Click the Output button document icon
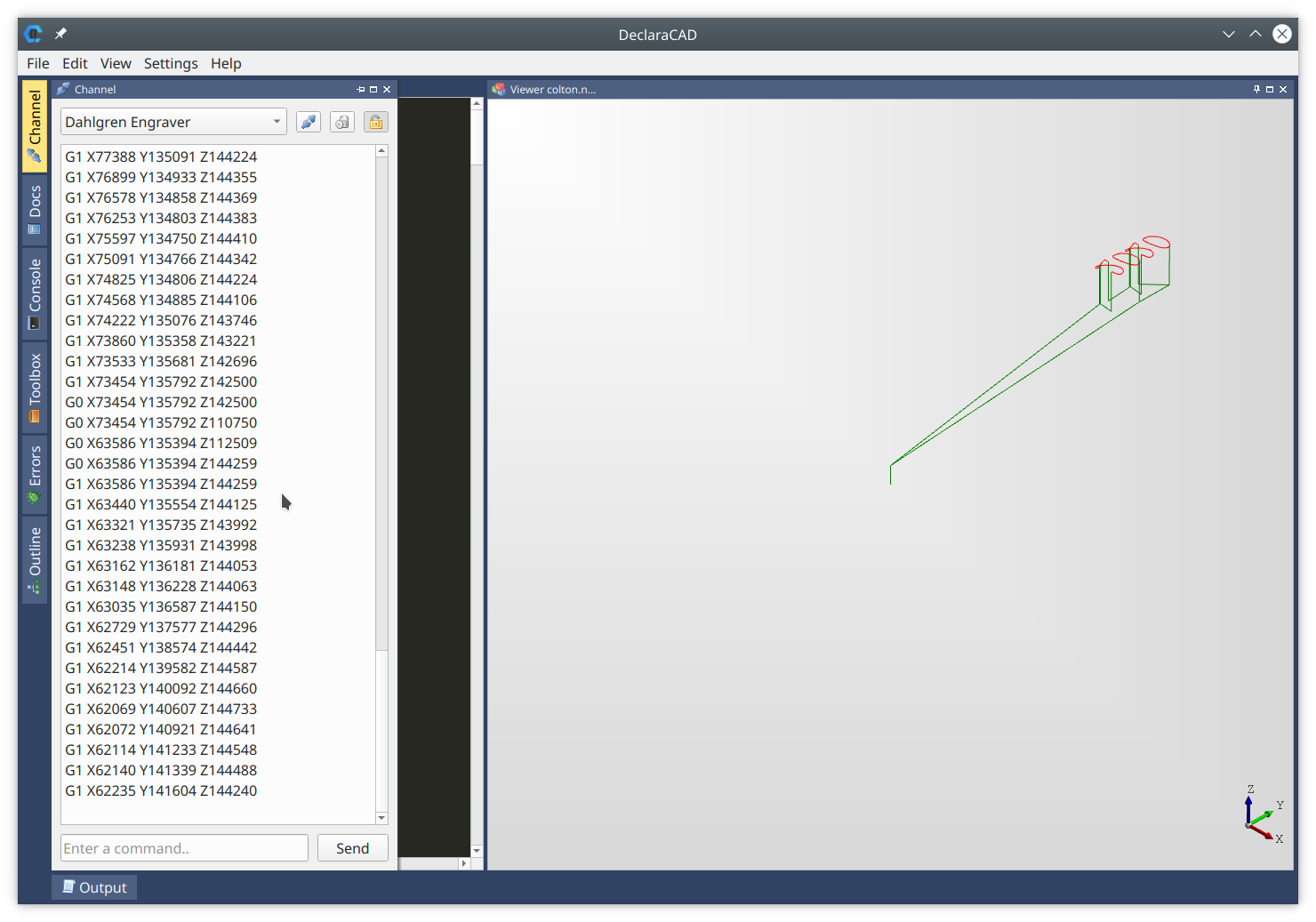Viewport: 1316px width, 922px height. [68, 886]
